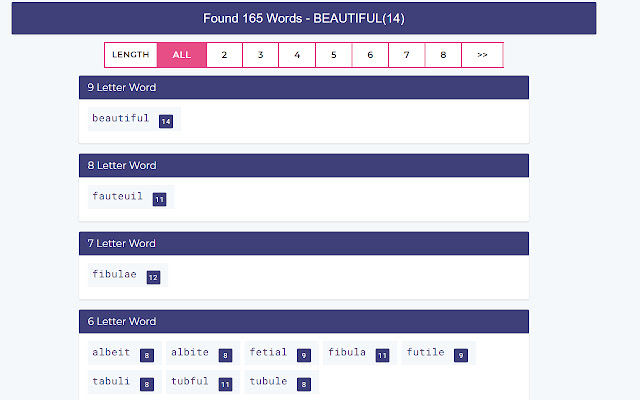Click the score badge 8 beside tabuli
The image size is (640, 400).
pyautogui.click(x=147, y=384)
